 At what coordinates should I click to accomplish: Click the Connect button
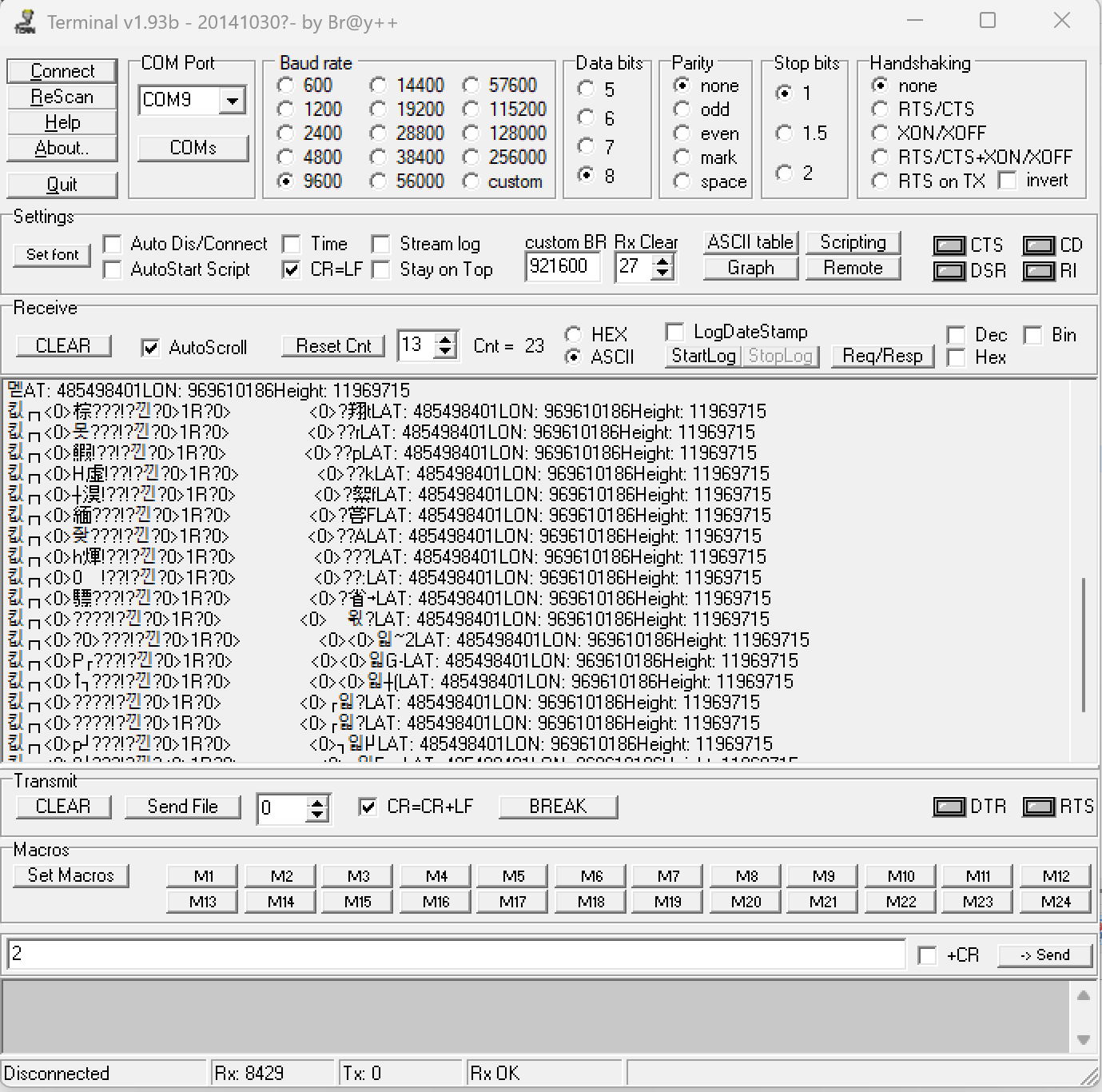(x=62, y=71)
